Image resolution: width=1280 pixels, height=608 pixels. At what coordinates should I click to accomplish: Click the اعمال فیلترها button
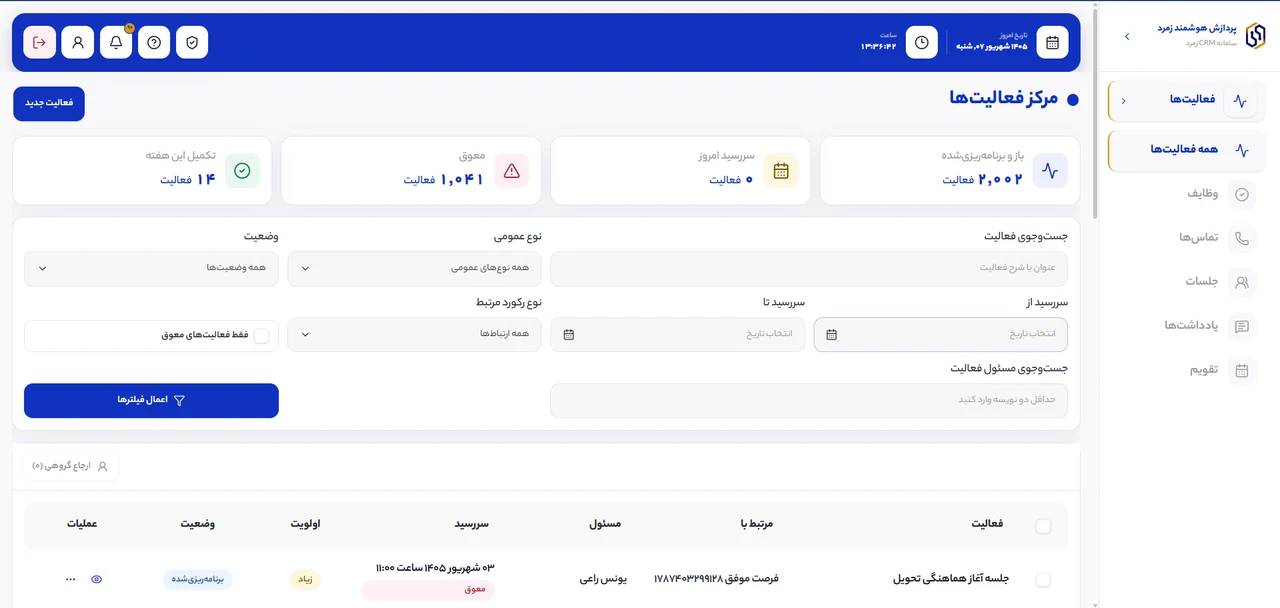coord(151,400)
